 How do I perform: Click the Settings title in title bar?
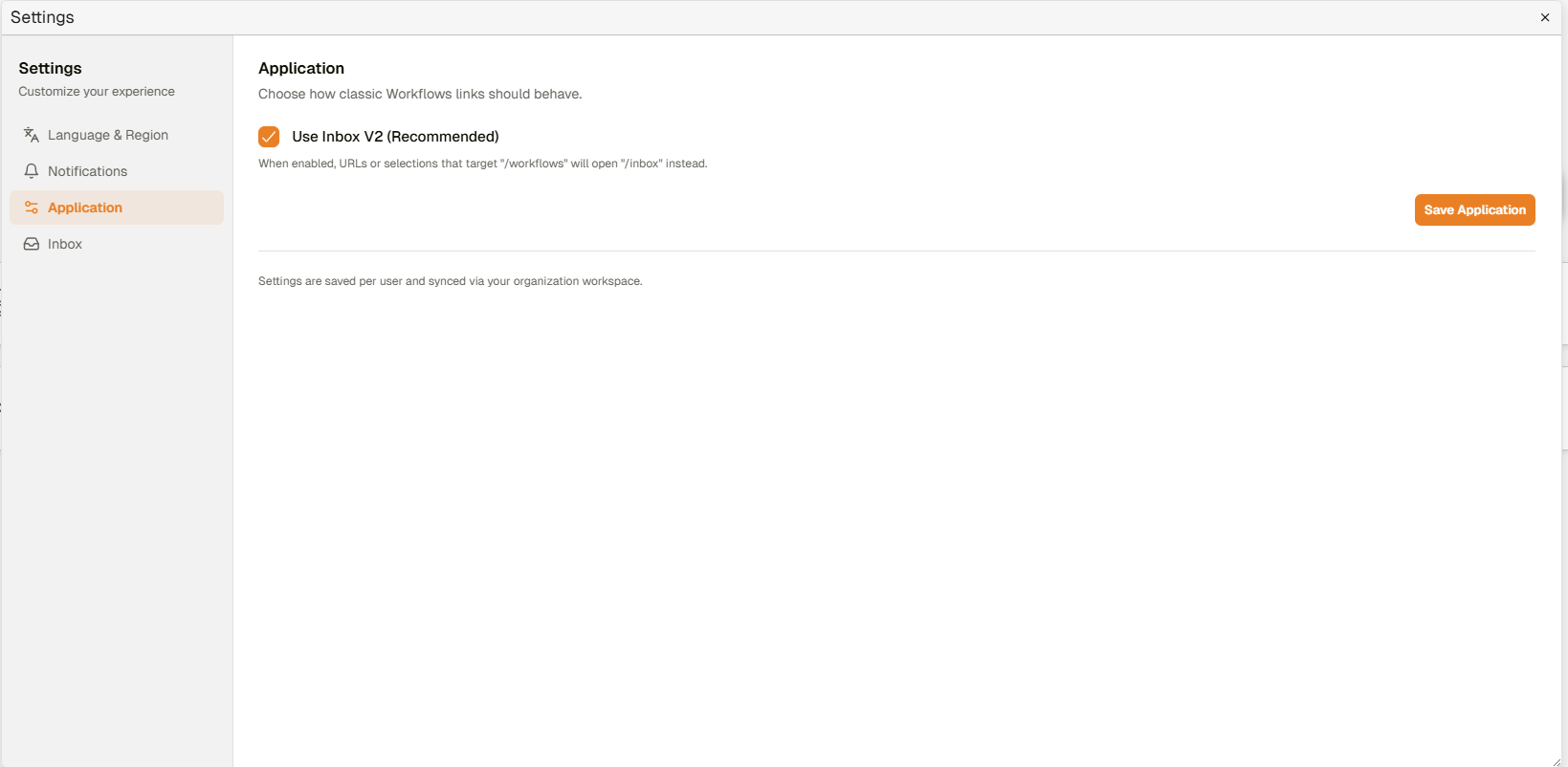(x=42, y=17)
